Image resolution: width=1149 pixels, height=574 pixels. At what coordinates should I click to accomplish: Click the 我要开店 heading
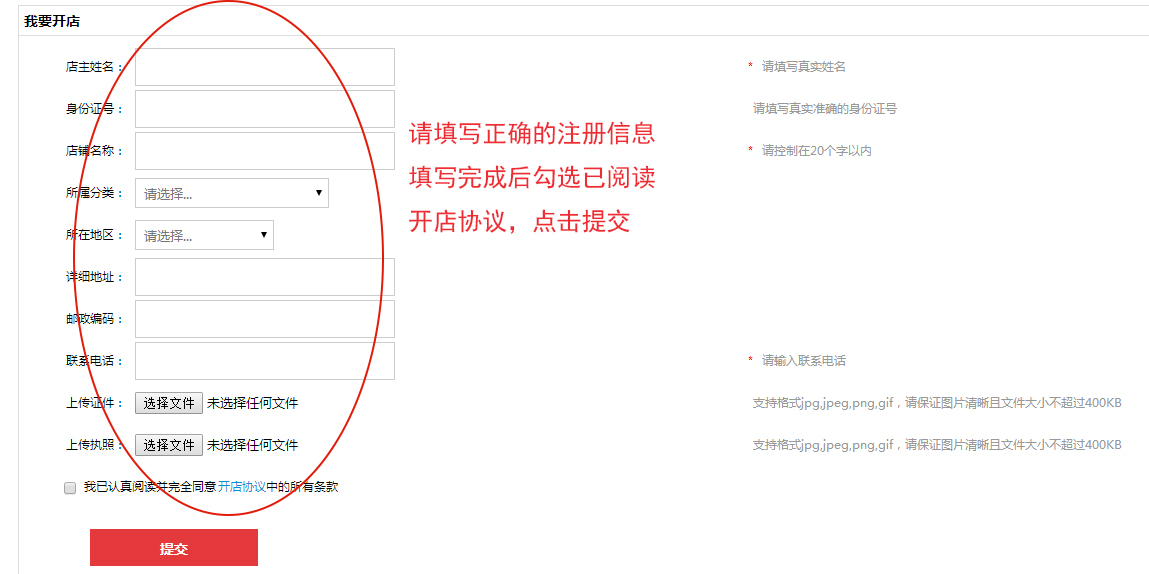(x=52, y=21)
